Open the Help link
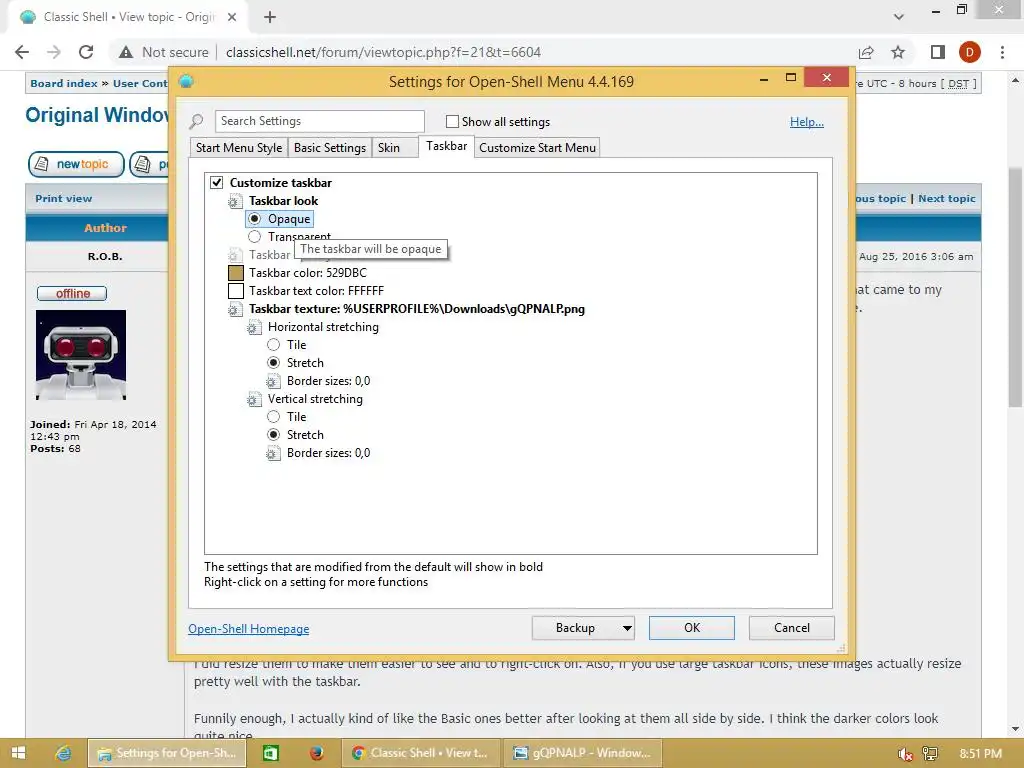The image size is (1024, 768). click(807, 122)
